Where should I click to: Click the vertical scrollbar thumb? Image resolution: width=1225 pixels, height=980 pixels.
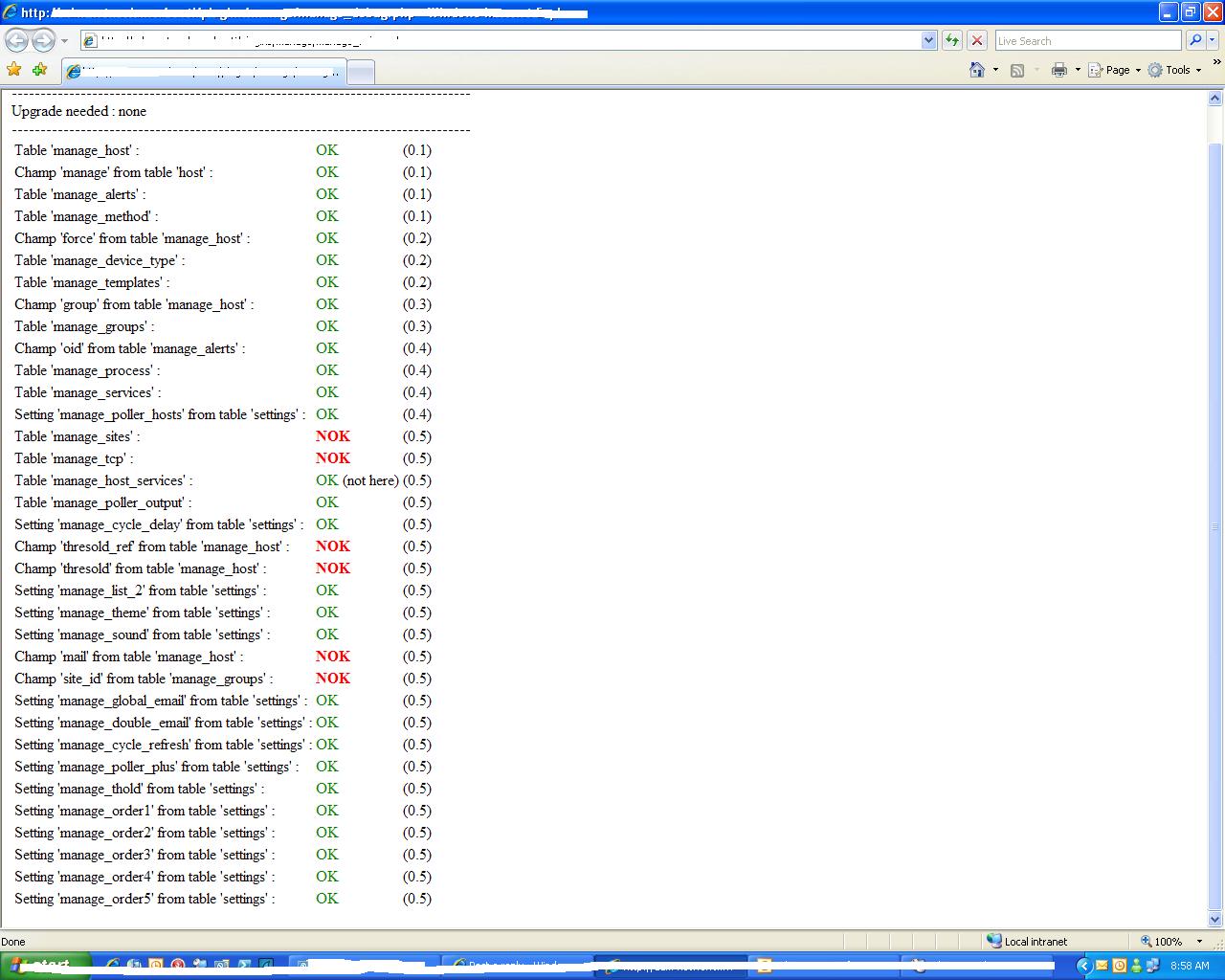pos(1215,525)
